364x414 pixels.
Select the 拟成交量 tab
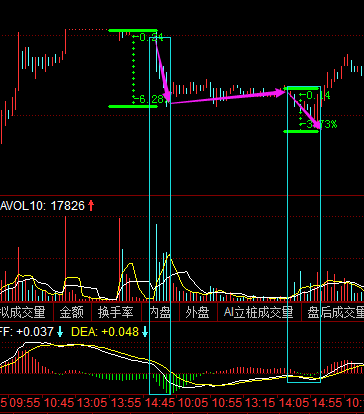coord(23,312)
